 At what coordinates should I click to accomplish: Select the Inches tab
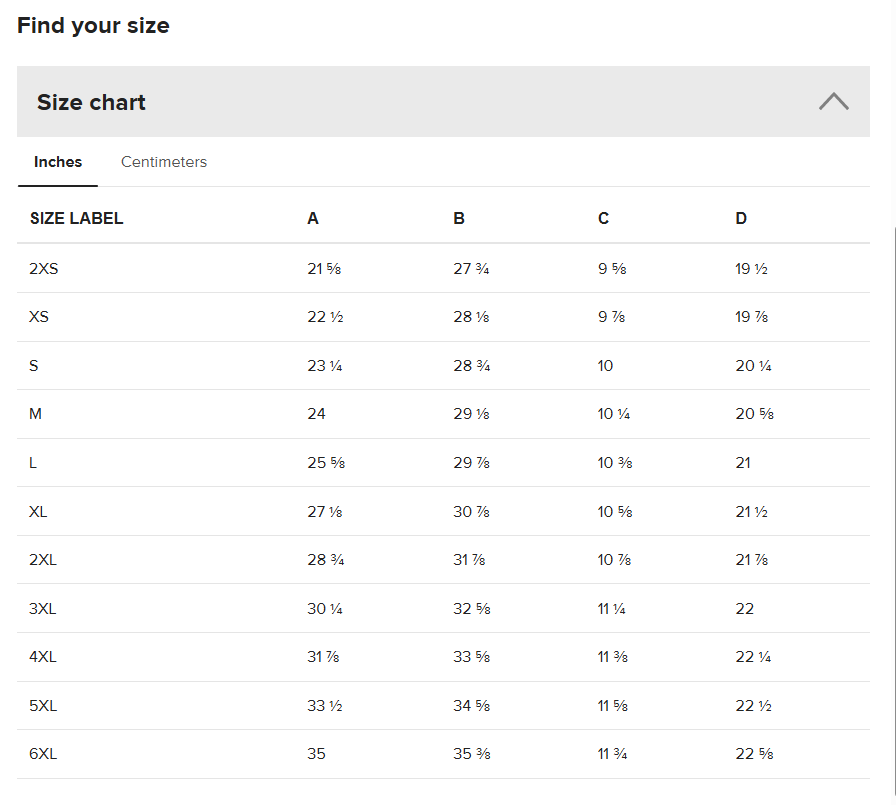click(x=58, y=162)
